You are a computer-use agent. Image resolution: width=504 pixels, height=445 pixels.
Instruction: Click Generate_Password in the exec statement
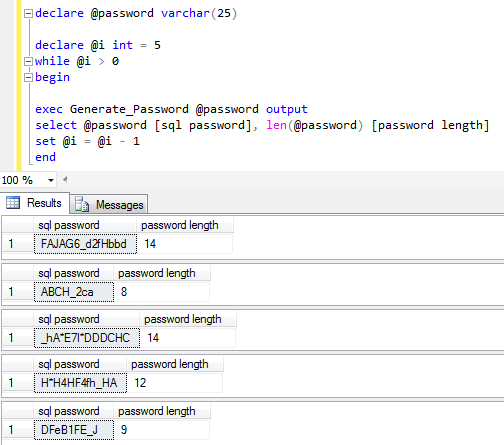point(129,109)
